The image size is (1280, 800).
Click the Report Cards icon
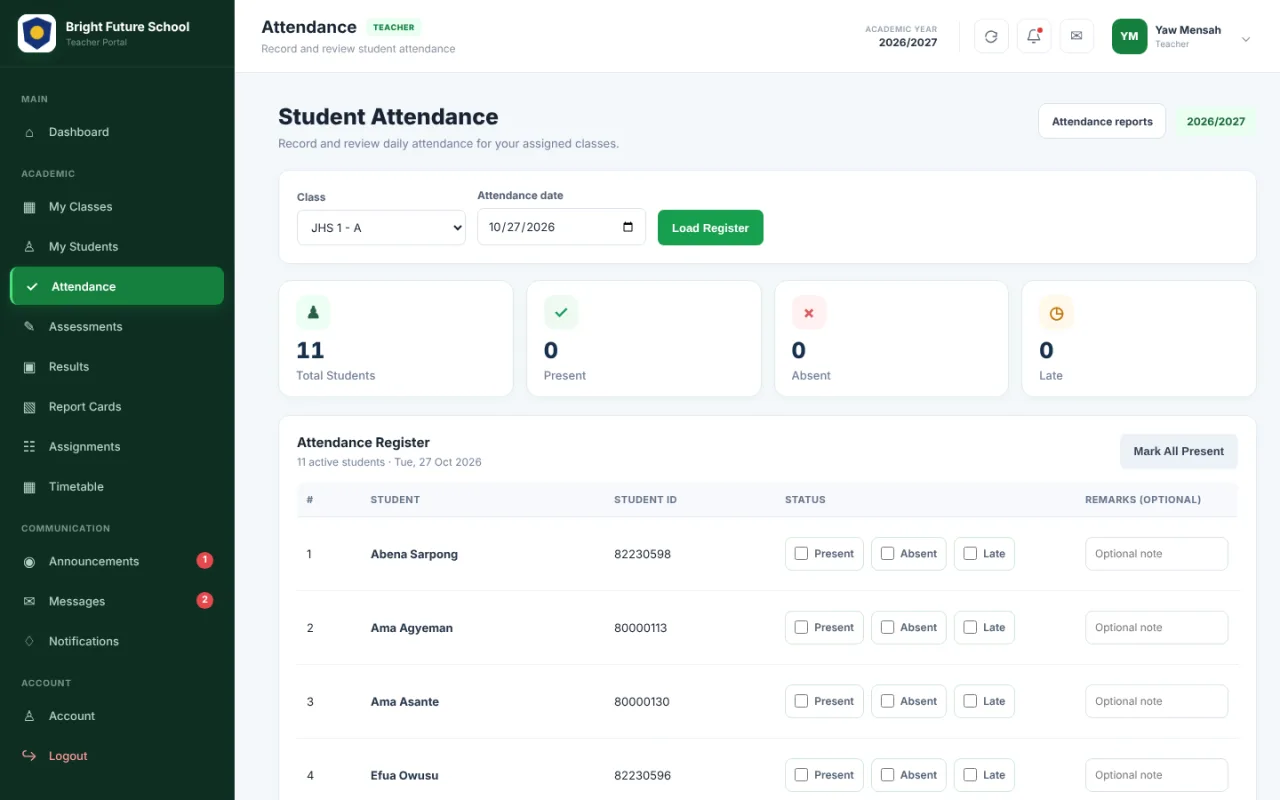click(29, 407)
